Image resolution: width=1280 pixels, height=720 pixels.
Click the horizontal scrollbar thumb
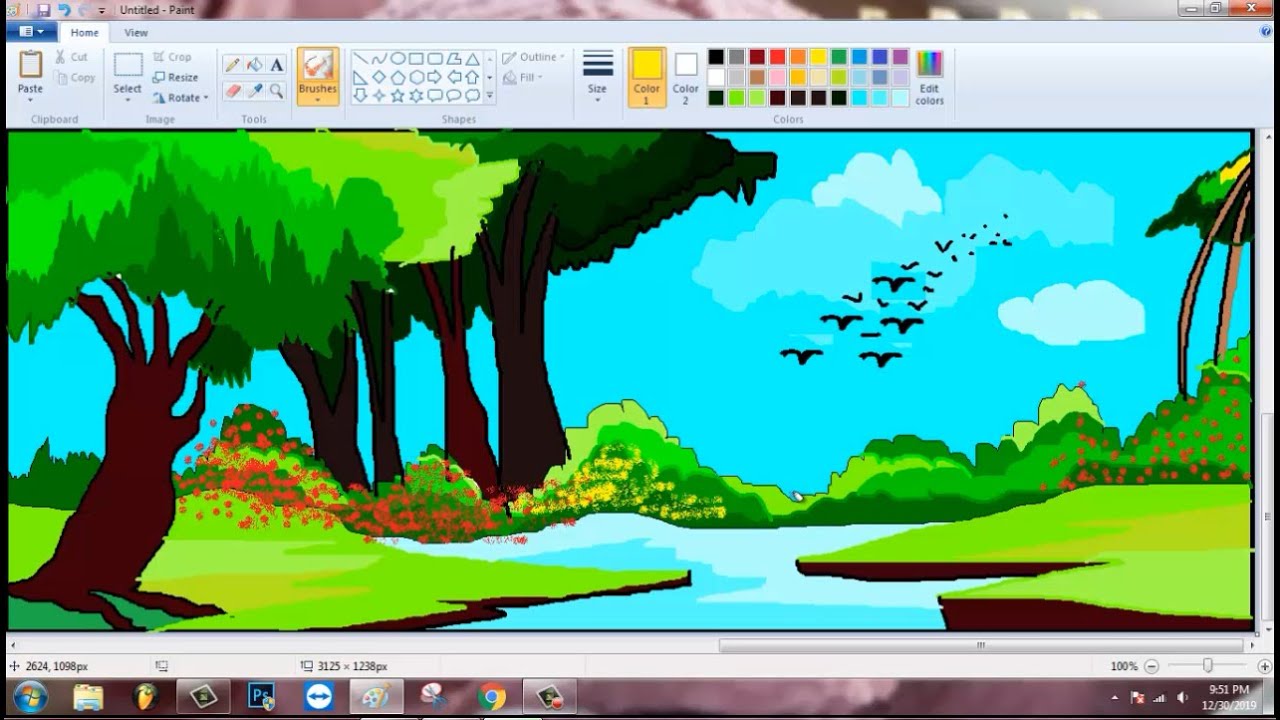point(981,646)
